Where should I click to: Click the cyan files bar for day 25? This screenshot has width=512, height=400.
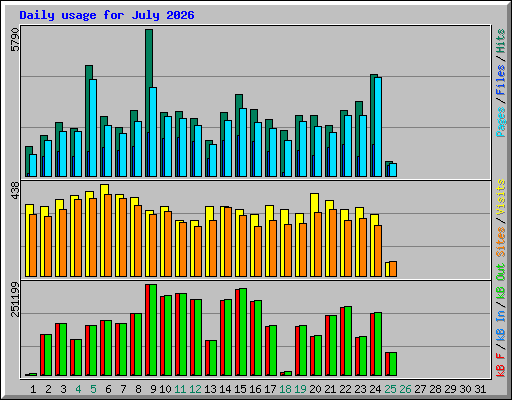click(x=393, y=170)
